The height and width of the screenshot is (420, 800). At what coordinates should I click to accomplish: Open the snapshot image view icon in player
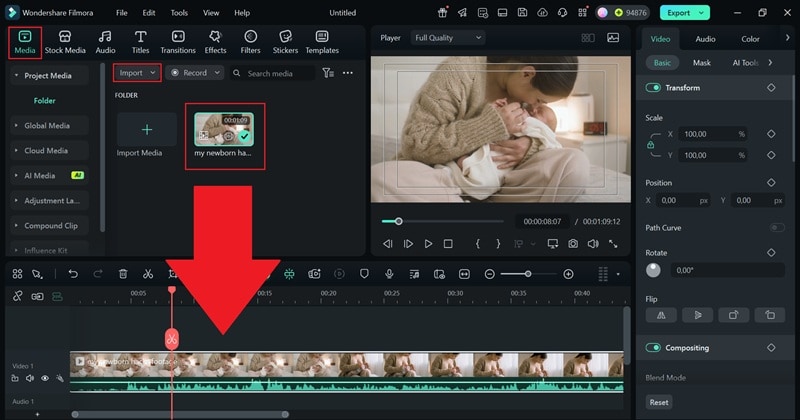613,38
